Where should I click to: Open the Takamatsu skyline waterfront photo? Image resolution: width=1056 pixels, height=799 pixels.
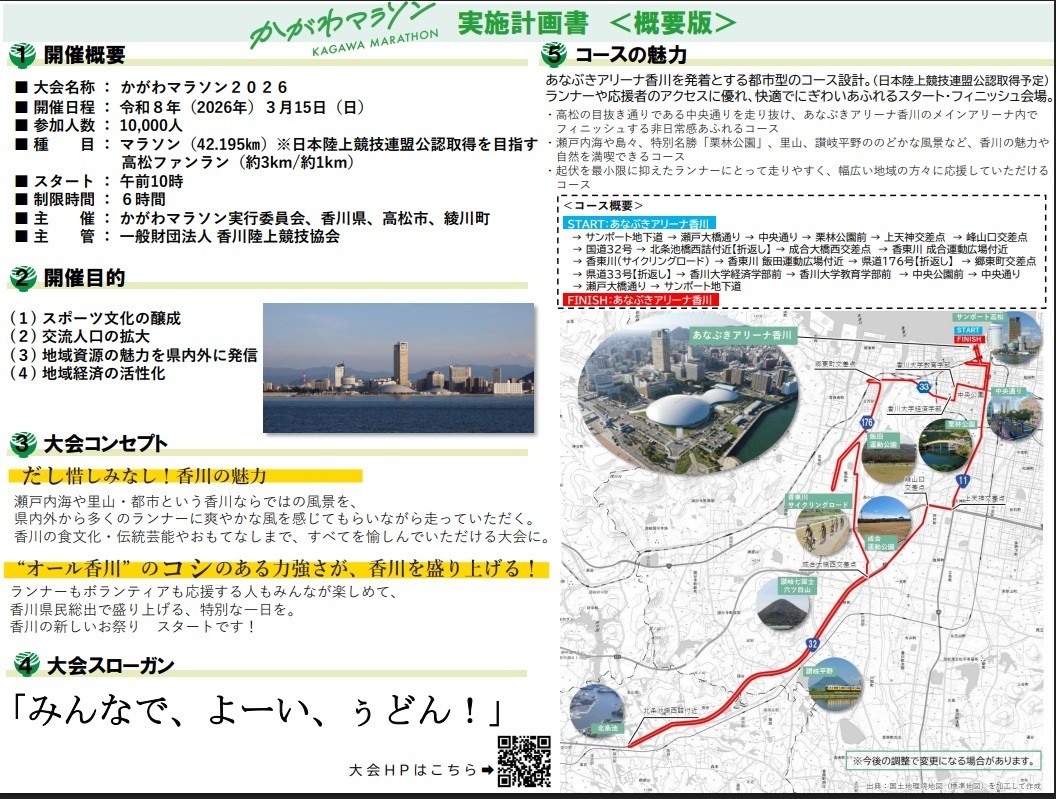coord(398,368)
